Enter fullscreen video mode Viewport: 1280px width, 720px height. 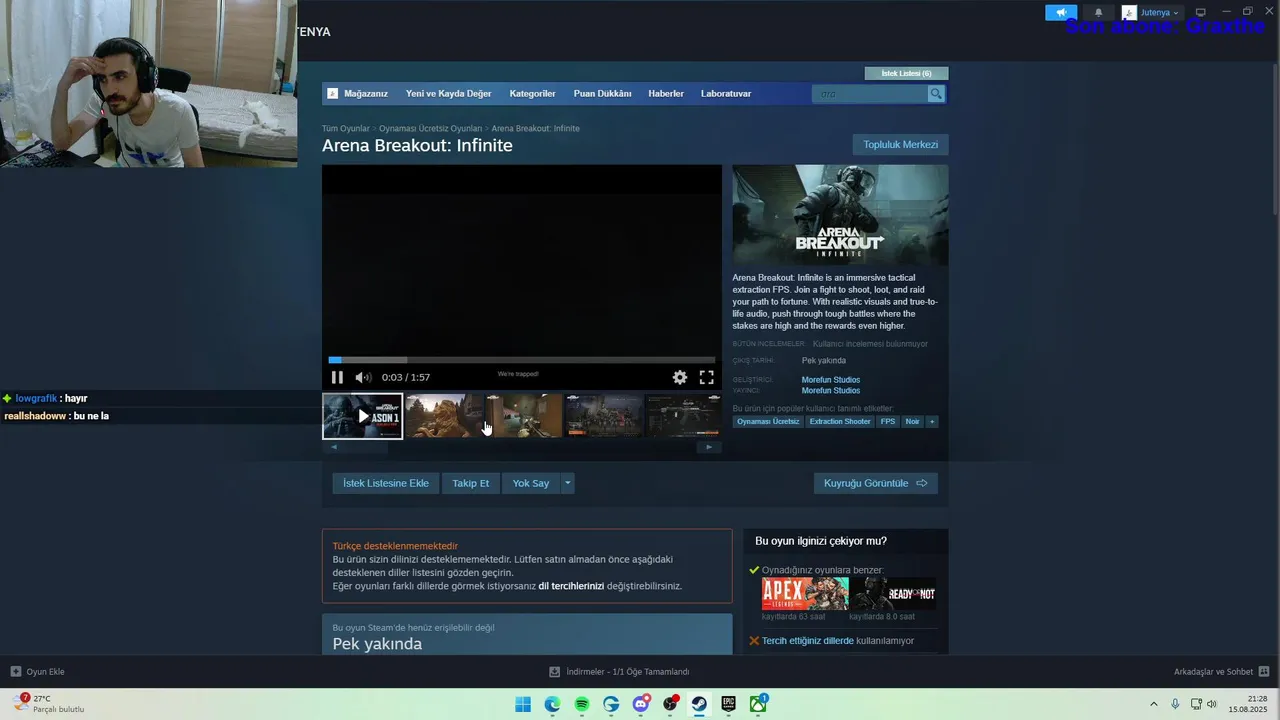click(706, 377)
